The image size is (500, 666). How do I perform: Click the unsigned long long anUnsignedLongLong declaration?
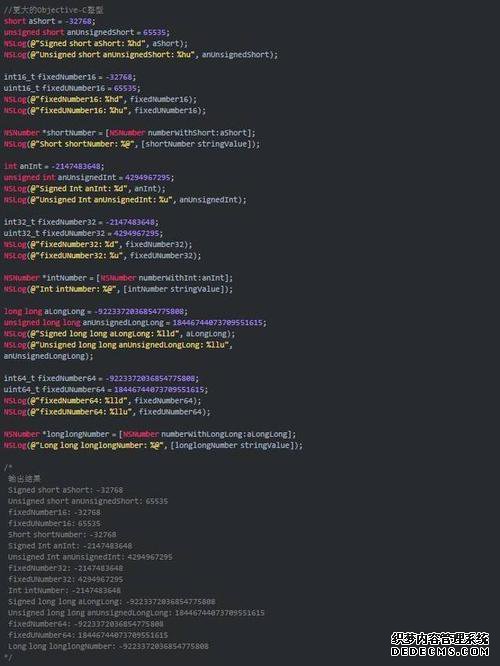(135, 322)
